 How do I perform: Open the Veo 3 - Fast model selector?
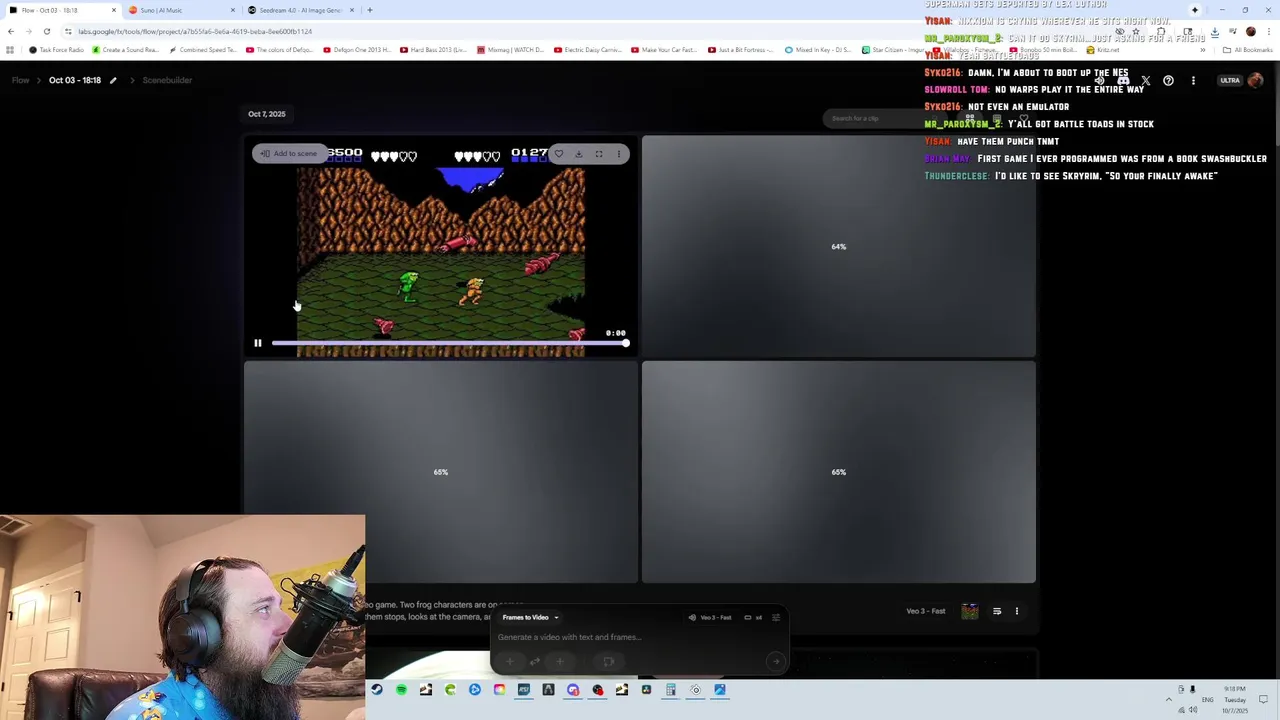711,617
